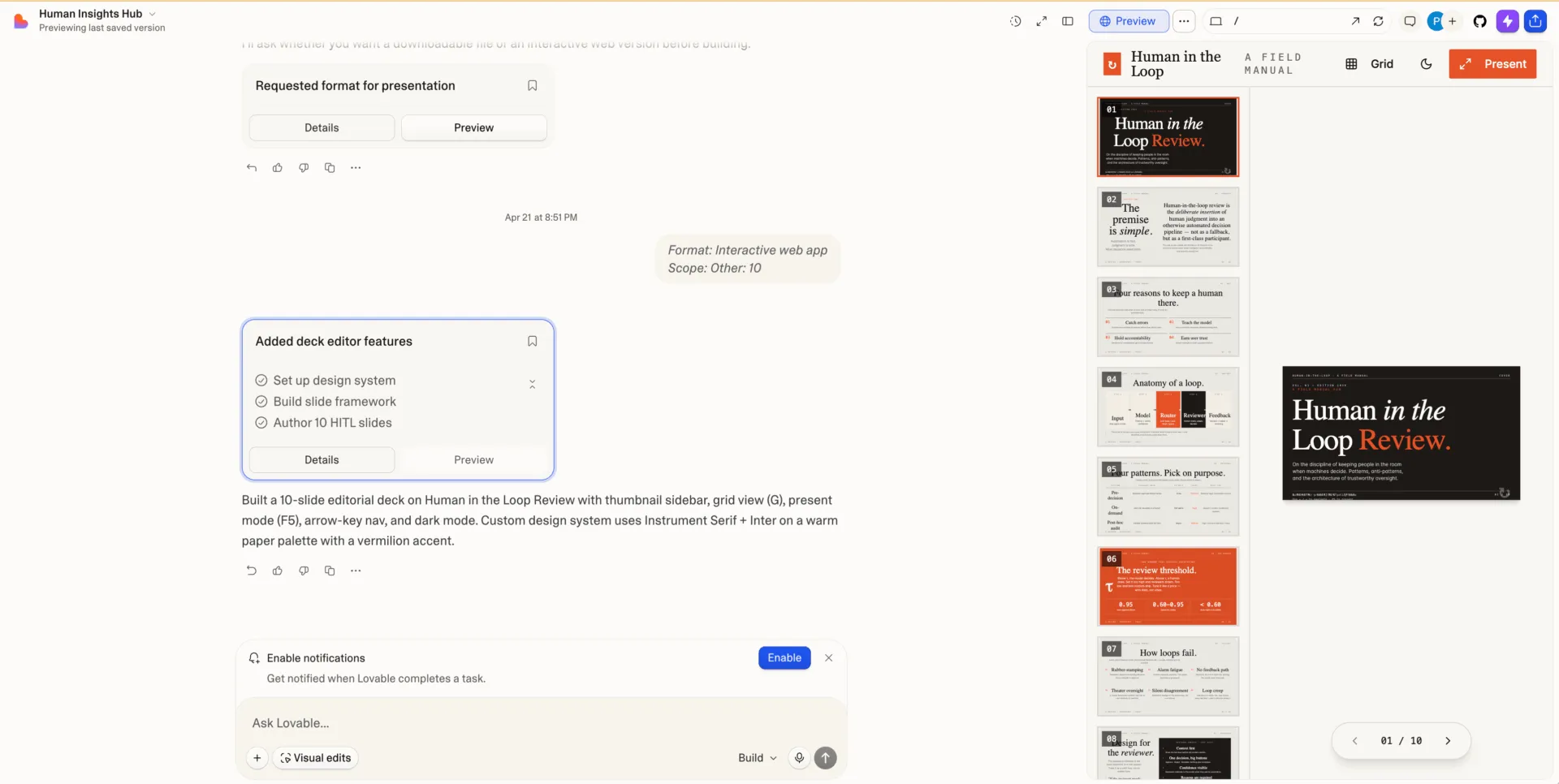Select slide 01 thumbnail
Screen dimensions: 1559x784
click(x=1168, y=137)
